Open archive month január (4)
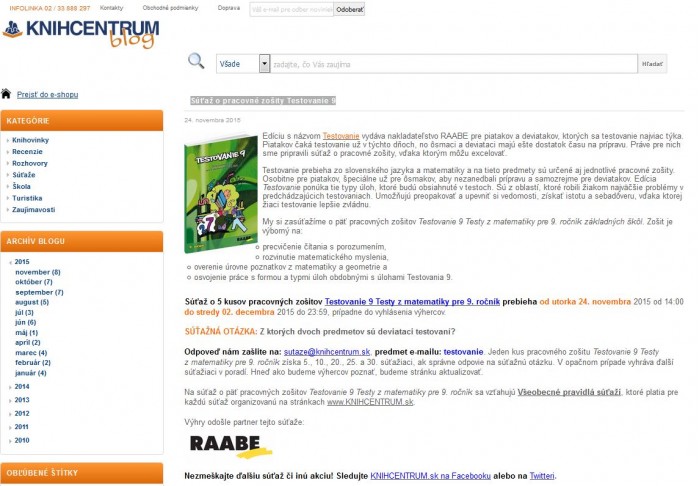Screen dimensions: 700x486 click(31, 373)
